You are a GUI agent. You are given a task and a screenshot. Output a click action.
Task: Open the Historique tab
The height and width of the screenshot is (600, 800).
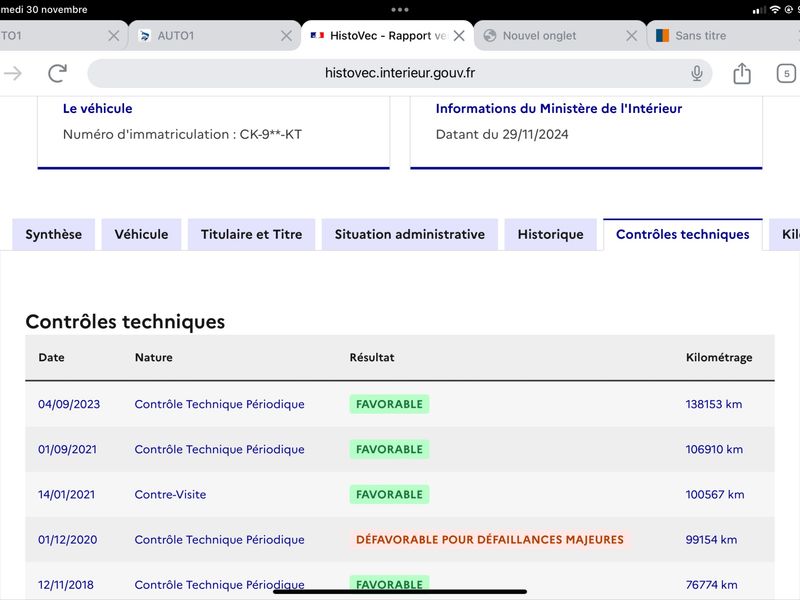pos(551,234)
